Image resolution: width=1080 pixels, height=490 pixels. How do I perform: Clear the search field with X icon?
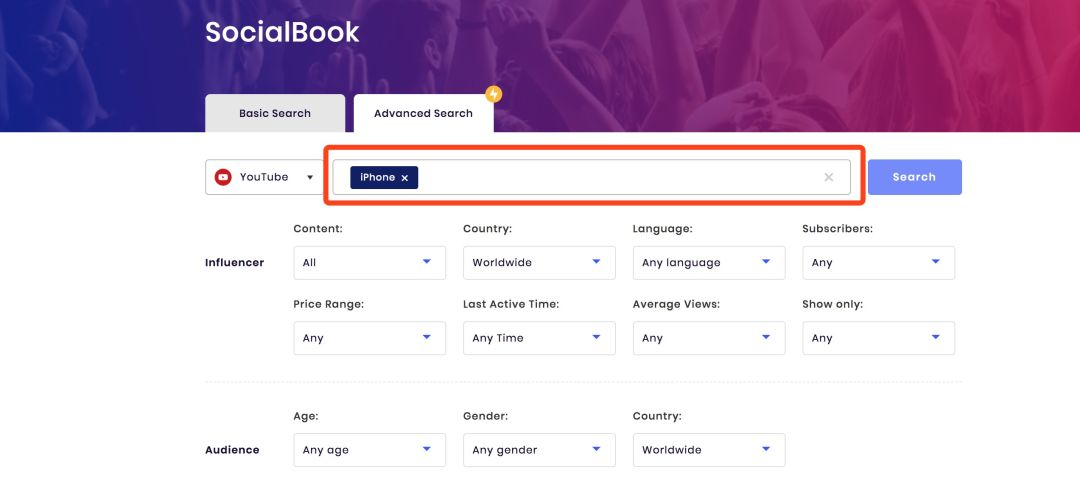(x=829, y=177)
